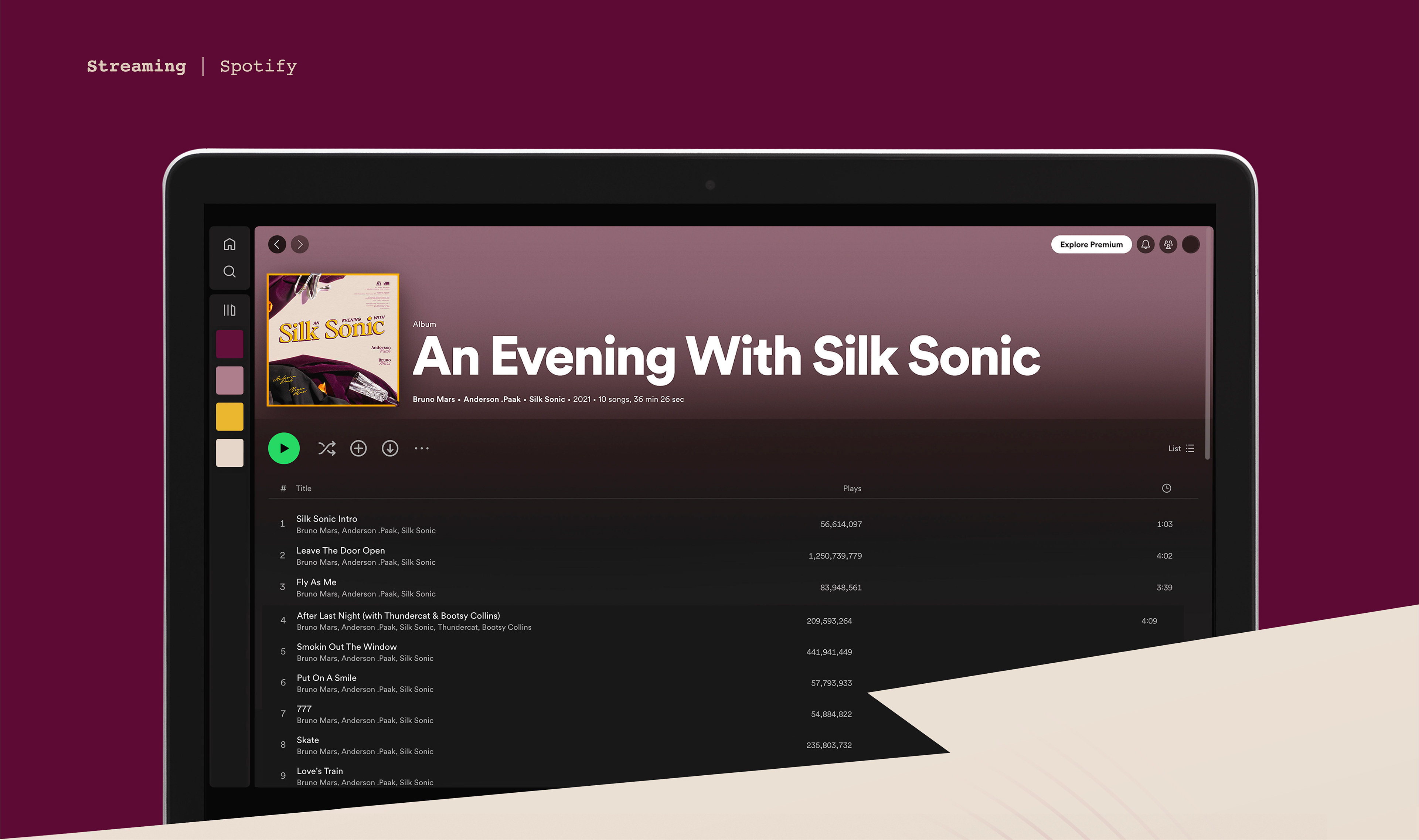Click the Silk Sonic album cover
This screenshot has height=840, width=1419.
click(333, 340)
